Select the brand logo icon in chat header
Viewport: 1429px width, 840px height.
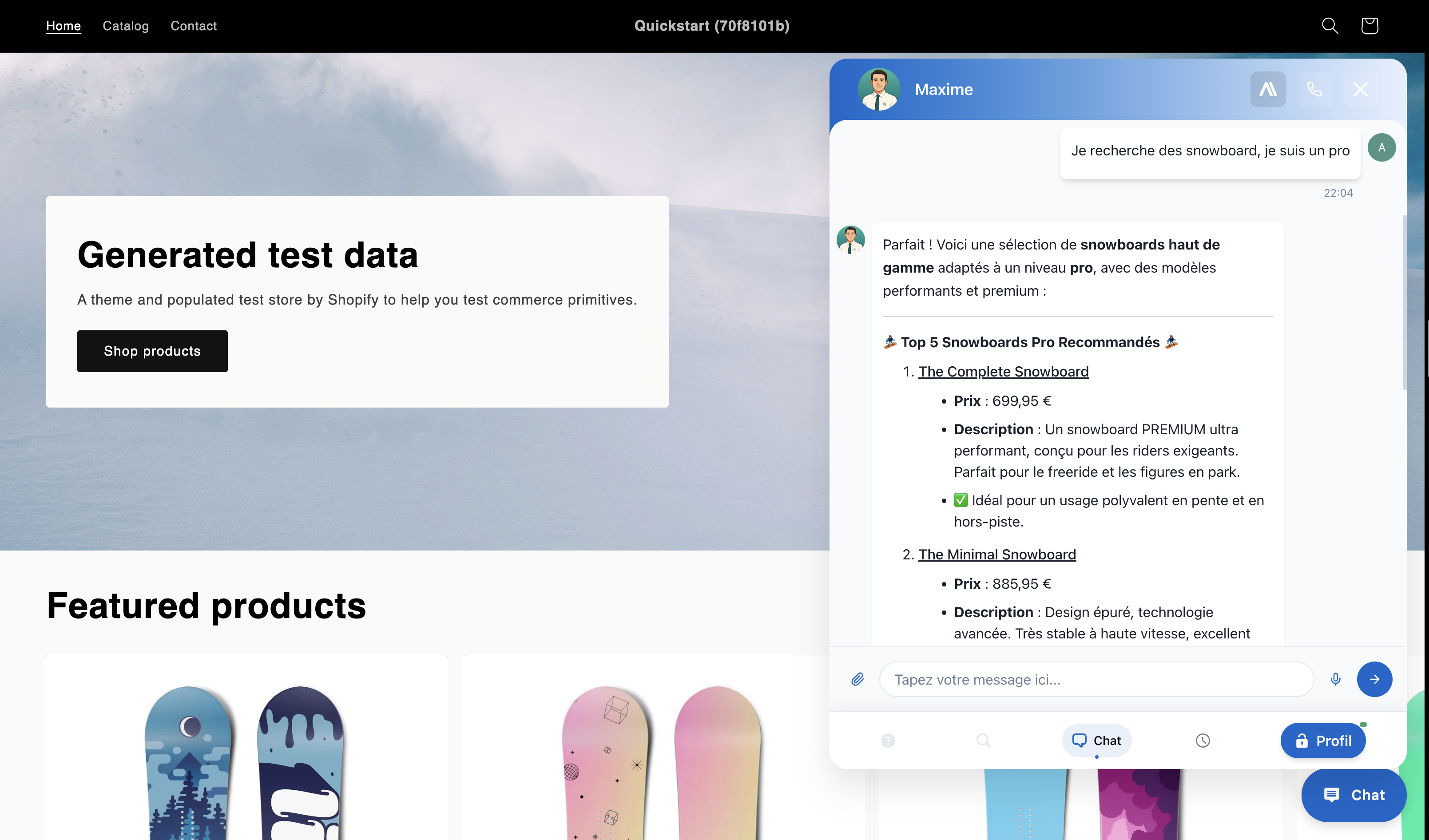pyautogui.click(x=1269, y=89)
